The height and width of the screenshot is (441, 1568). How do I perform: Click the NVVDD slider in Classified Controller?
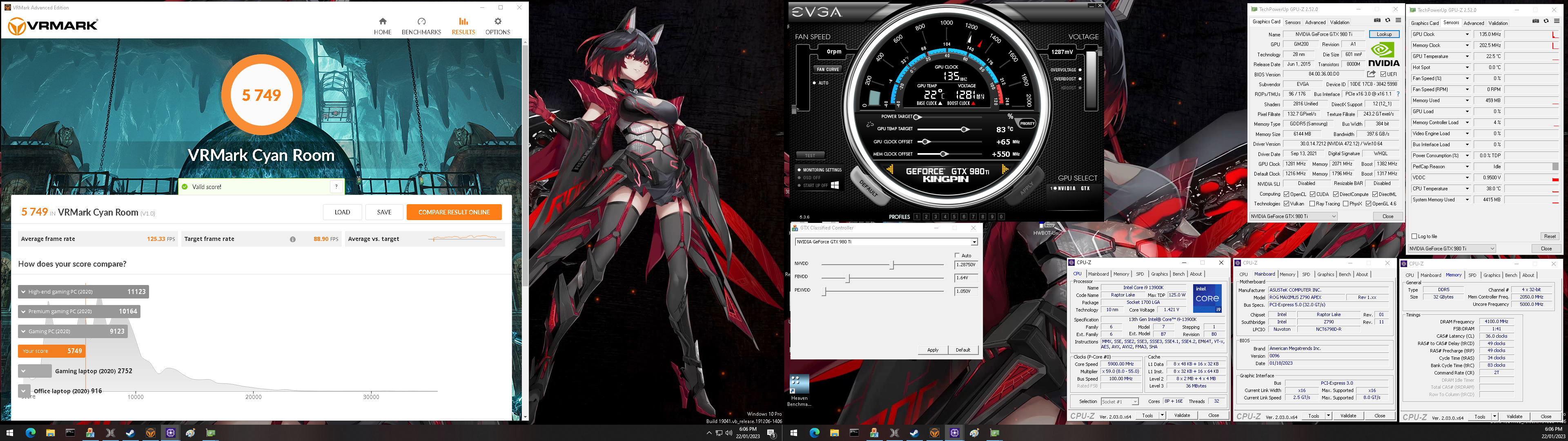pyautogui.click(x=892, y=264)
